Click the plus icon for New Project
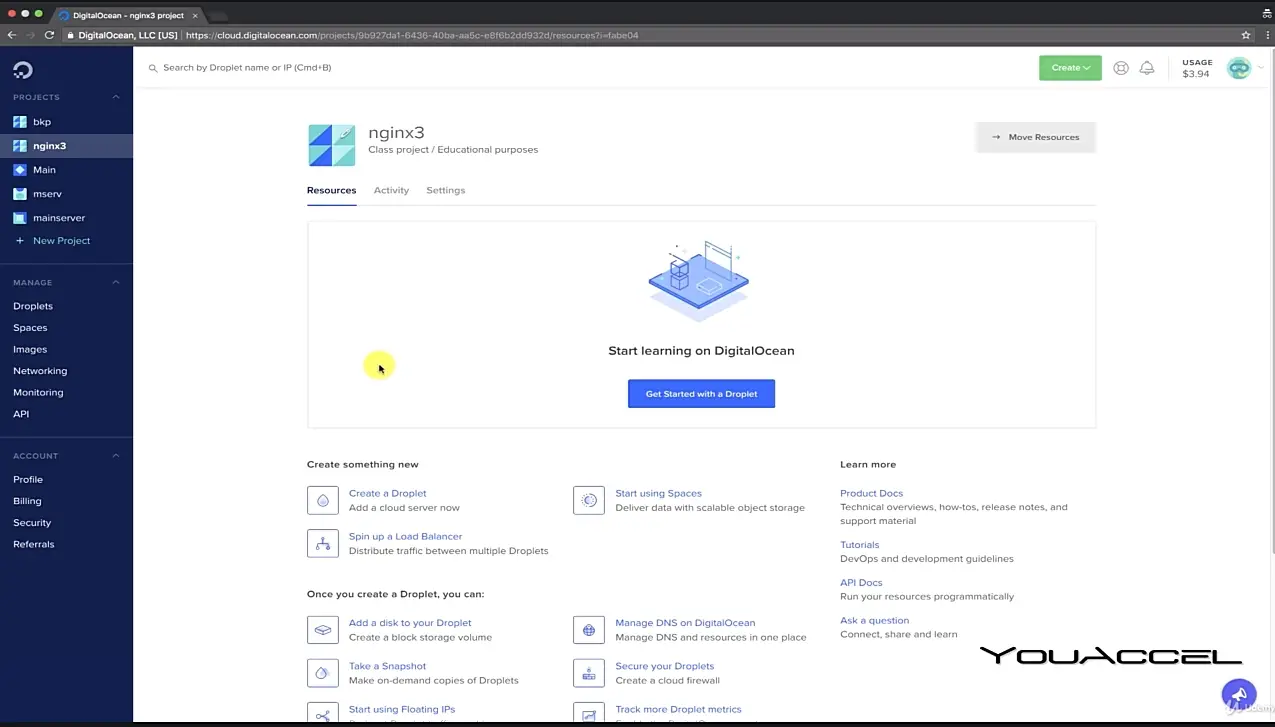This screenshot has width=1275, height=727. pos(19,241)
